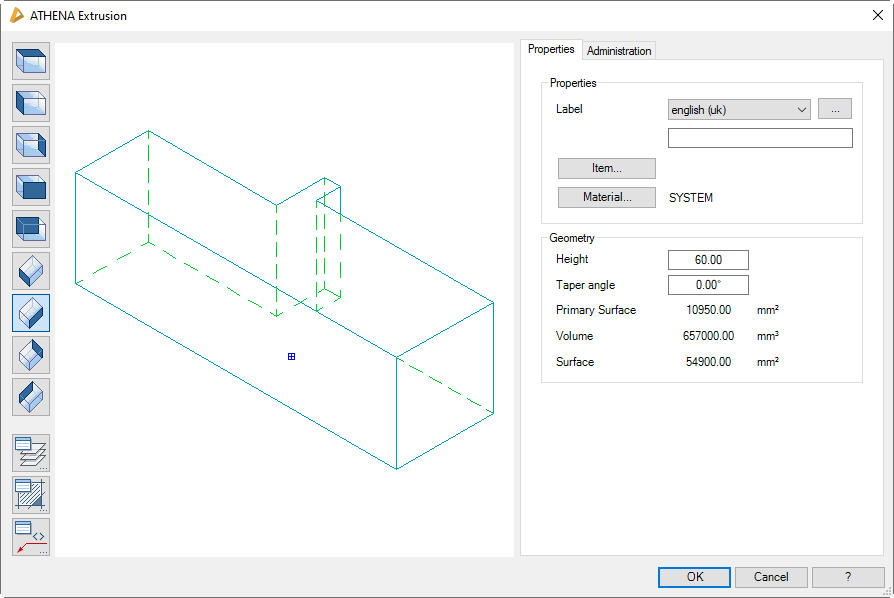Open the Material... dialog button

[x=607, y=198]
